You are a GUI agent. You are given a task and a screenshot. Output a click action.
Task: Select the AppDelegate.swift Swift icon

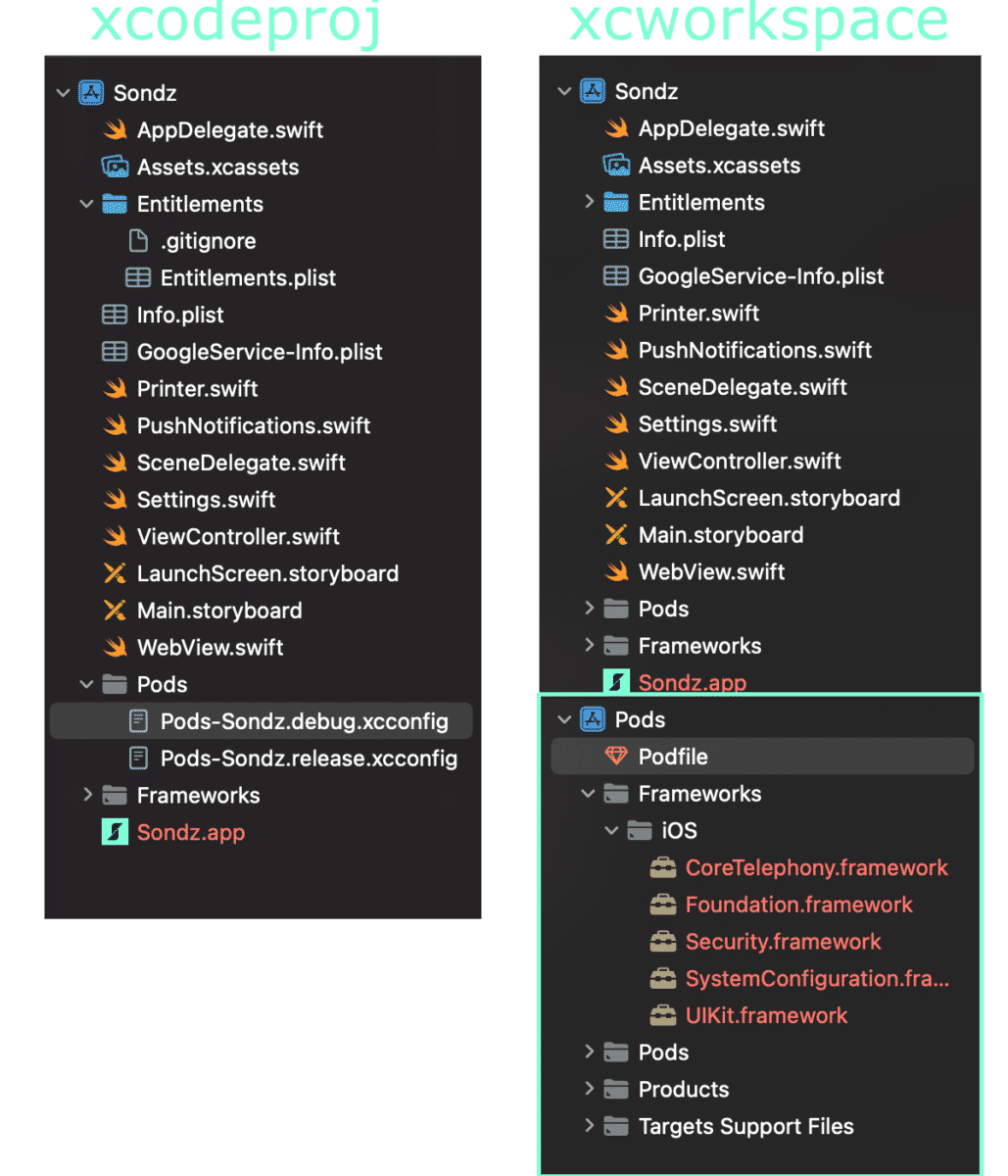tap(115, 129)
